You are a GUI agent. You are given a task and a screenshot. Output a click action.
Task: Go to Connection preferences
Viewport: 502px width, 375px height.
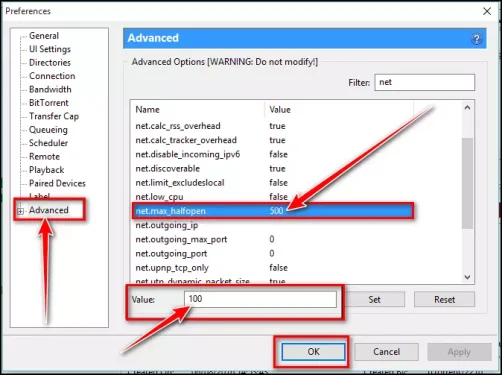pyautogui.click(x=52, y=76)
